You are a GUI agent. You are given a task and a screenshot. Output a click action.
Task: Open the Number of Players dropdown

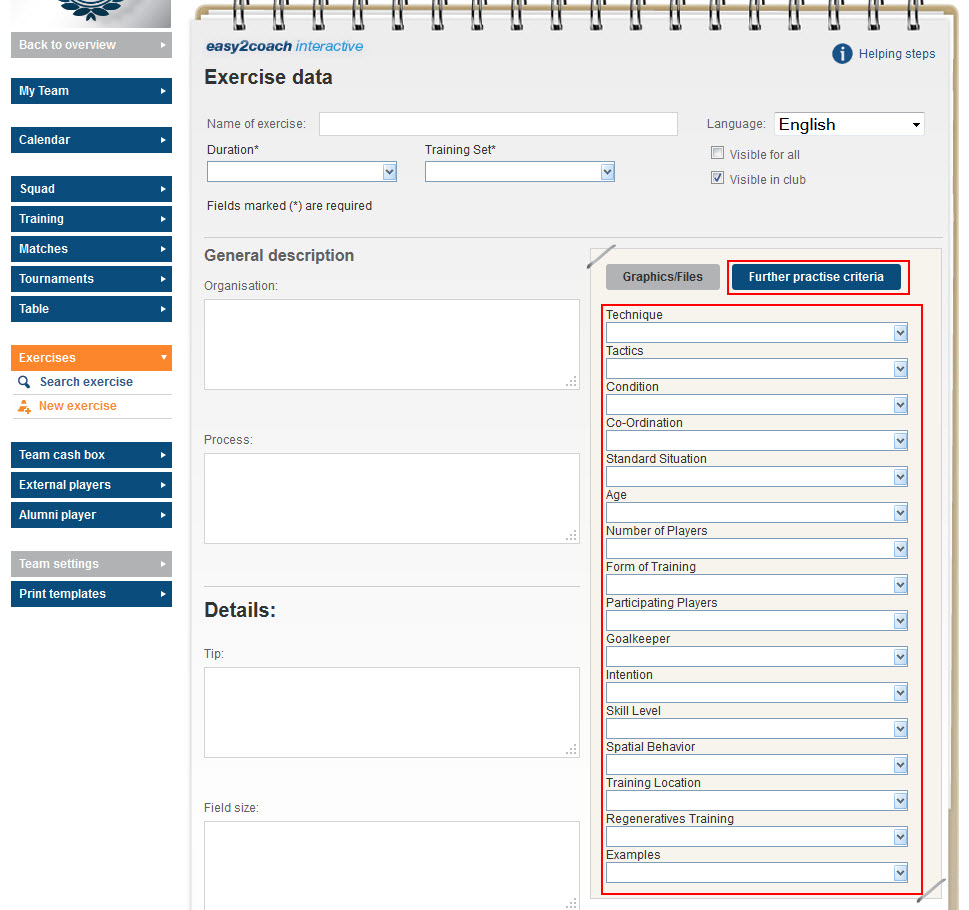pyautogui.click(x=756, y=549)
